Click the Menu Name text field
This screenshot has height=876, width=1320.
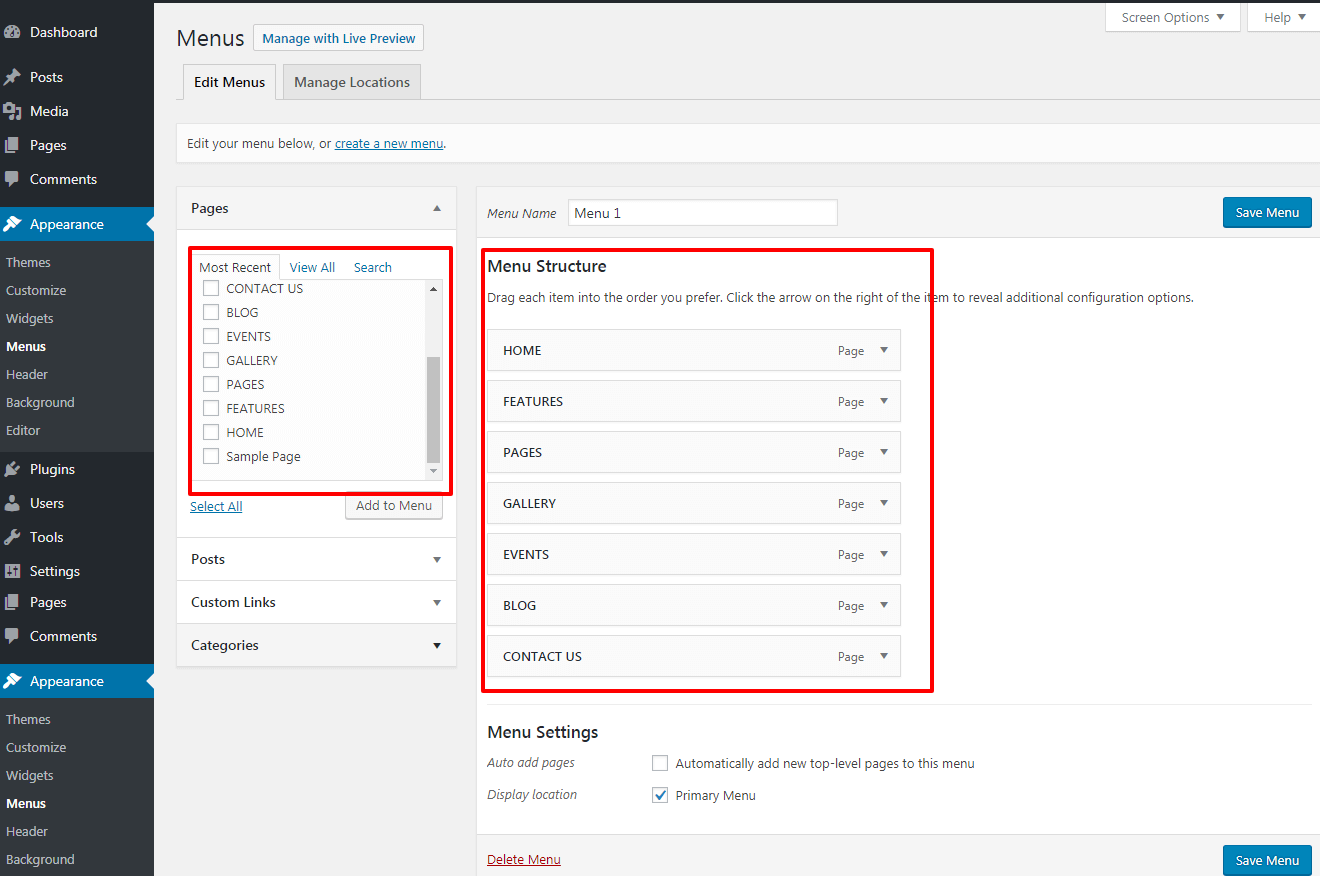pos(702,213)
